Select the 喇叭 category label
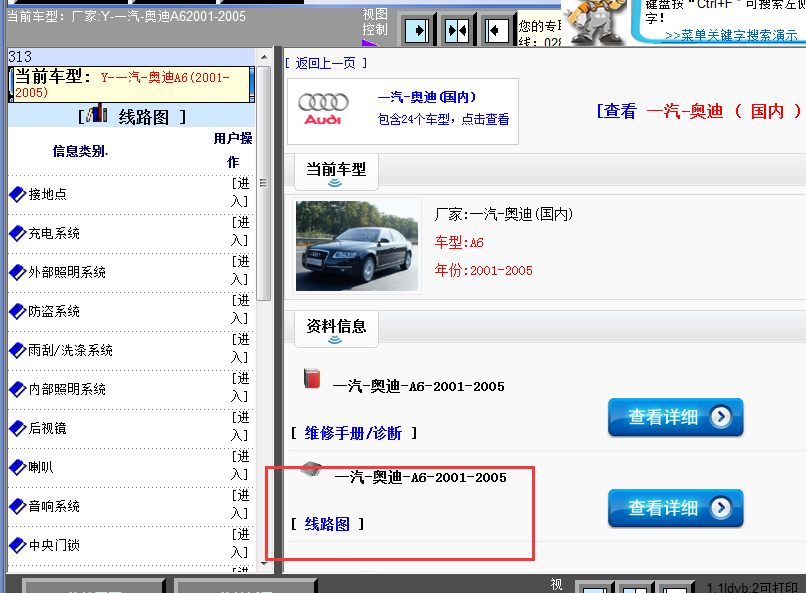The width and height of the screenshot is (806, 593). point(41,468)
